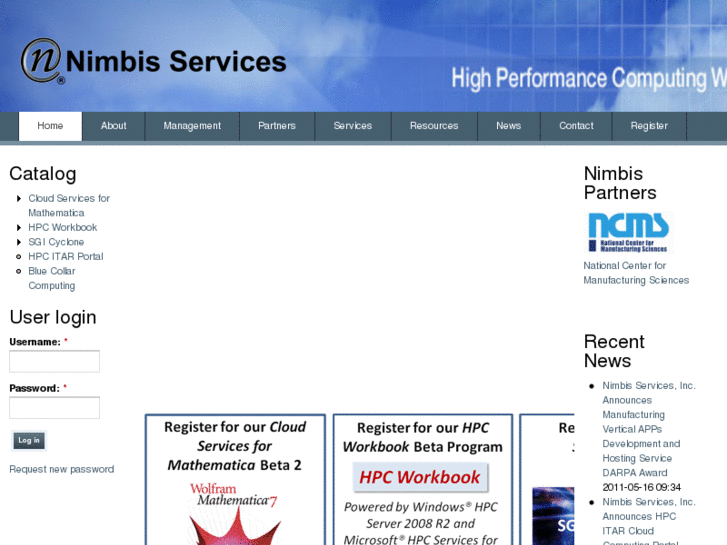Open the HPC ITAR Portal link
727x545 pixels.
(66, 256)
